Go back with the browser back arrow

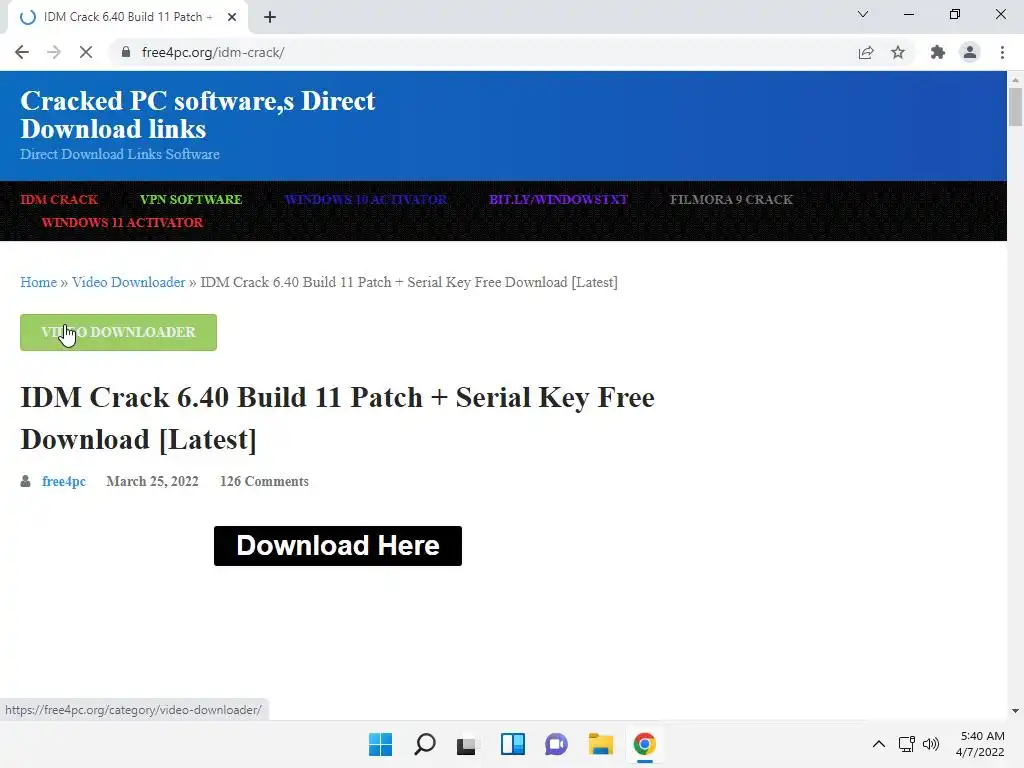click(22, 52)
